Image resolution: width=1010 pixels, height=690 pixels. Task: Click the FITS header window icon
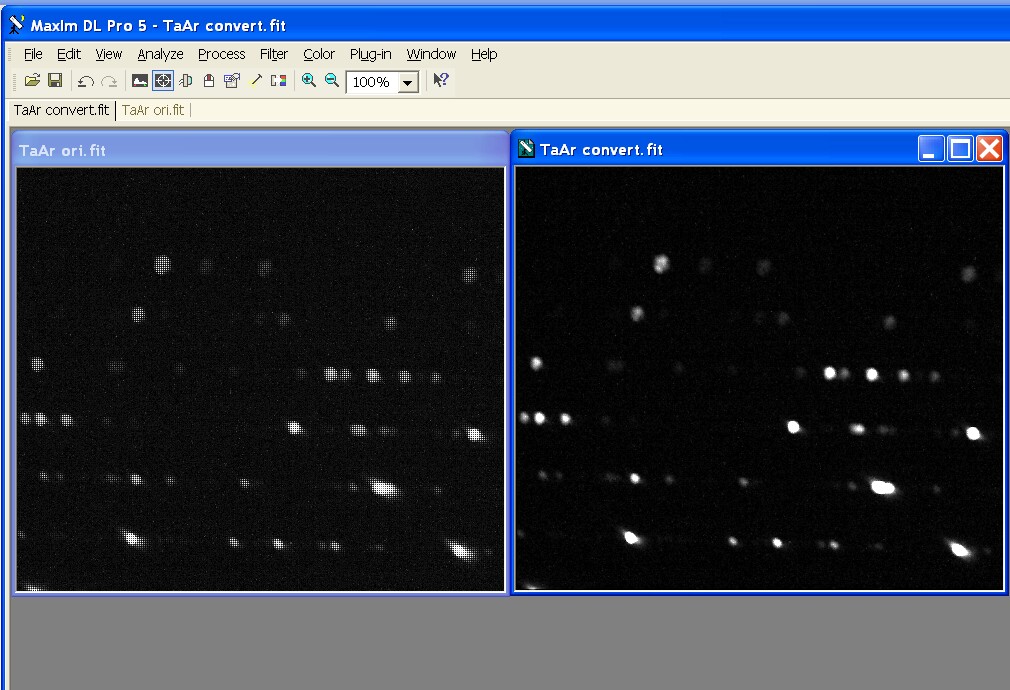pyautogui.click(x=232, y=81)
